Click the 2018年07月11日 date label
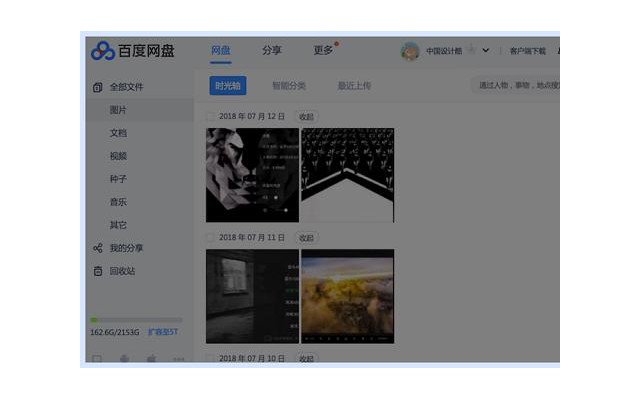640x400 pixels. tap(252, 238)
